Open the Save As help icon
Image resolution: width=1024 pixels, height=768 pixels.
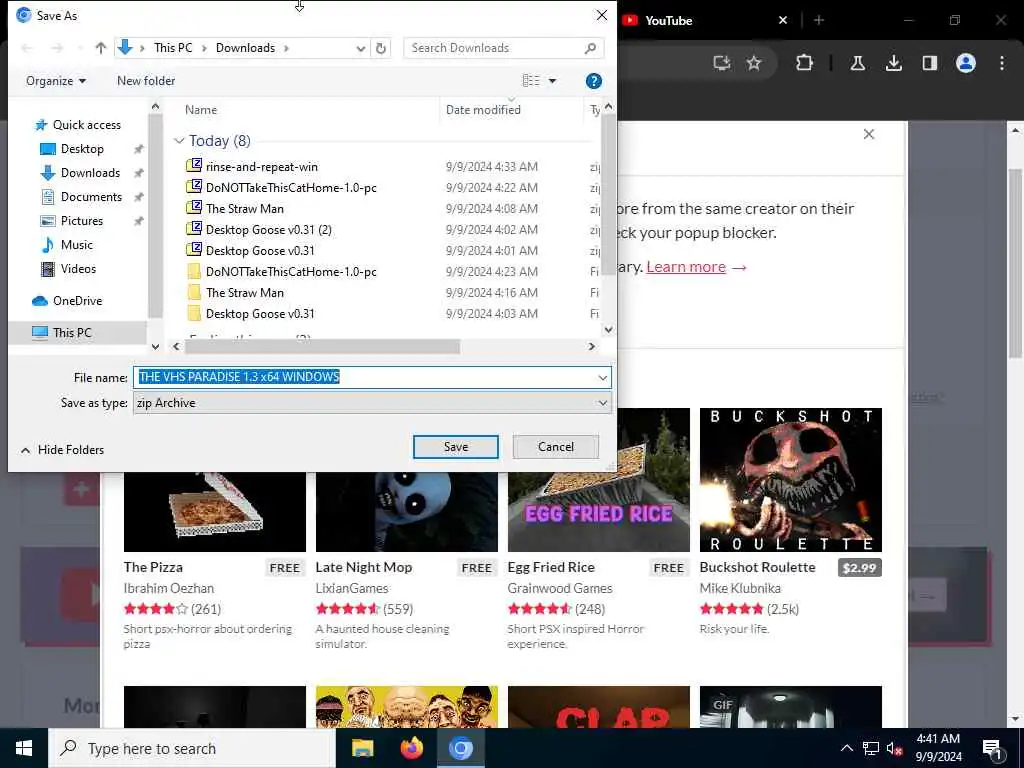click(594, 81)
